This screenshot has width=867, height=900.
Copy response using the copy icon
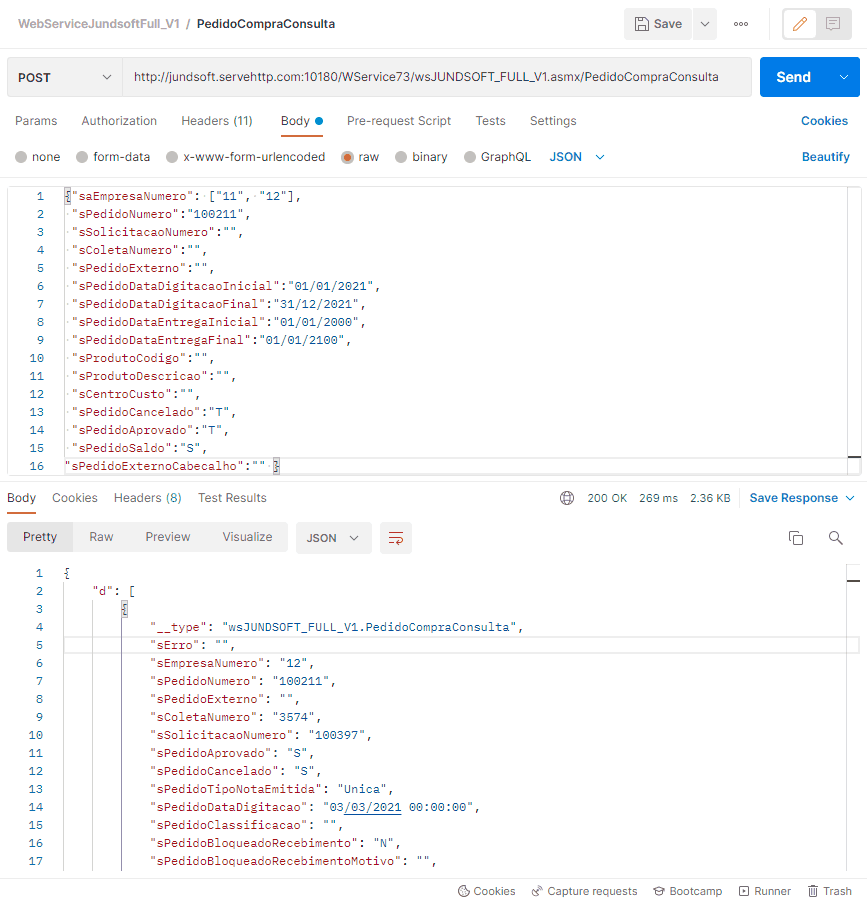coord(796,538)
